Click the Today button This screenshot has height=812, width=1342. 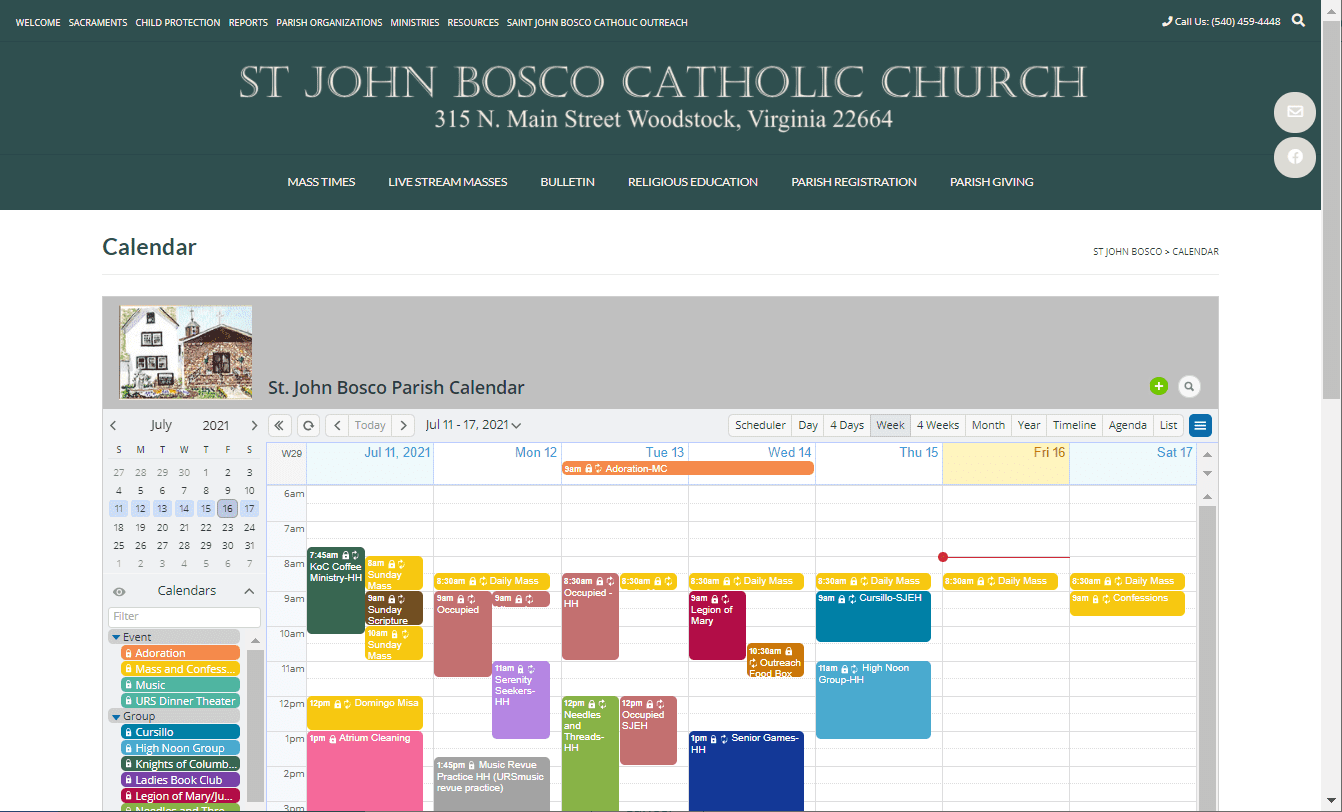point(370,425)
